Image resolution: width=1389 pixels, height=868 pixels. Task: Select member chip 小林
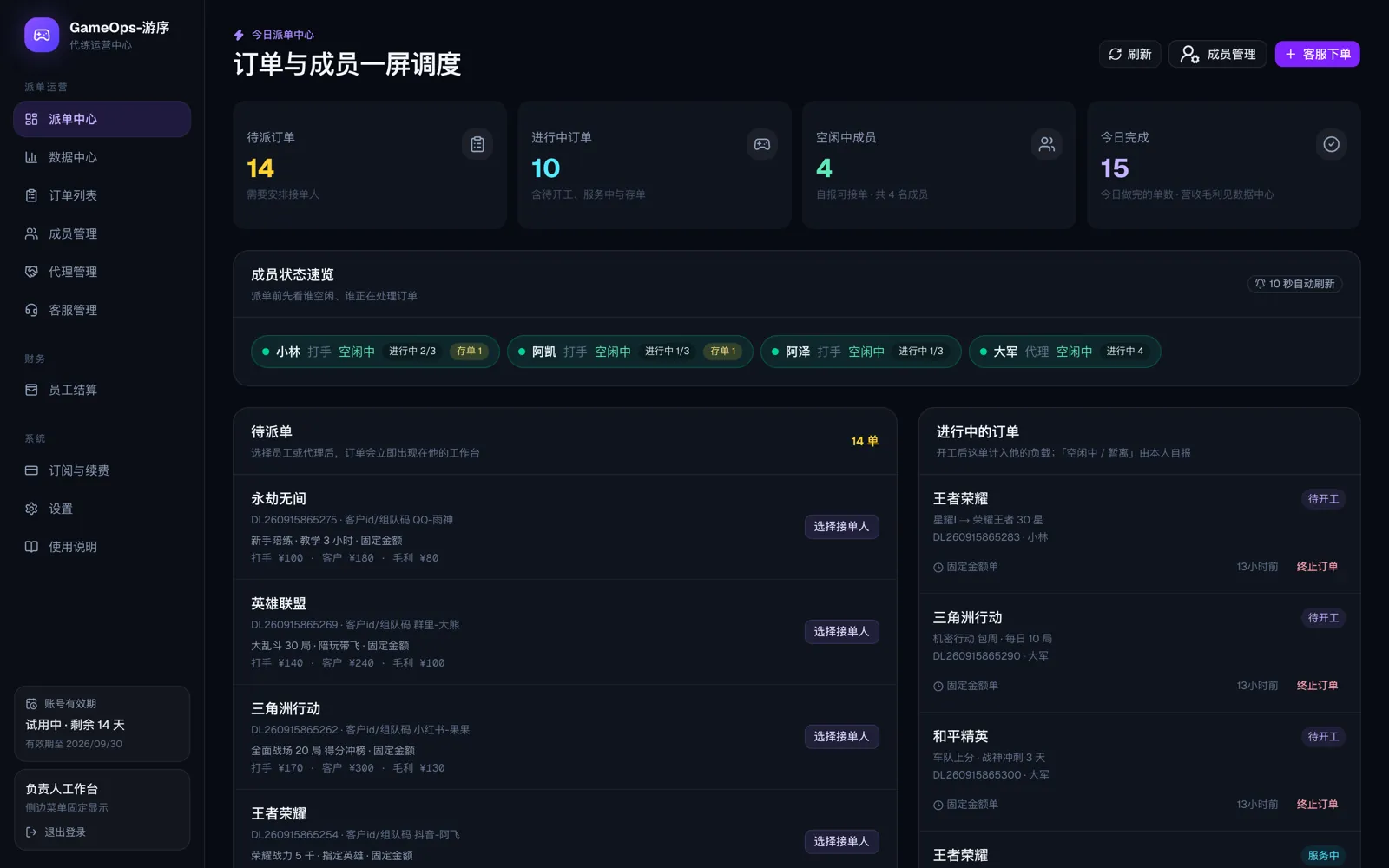point(375,352)
